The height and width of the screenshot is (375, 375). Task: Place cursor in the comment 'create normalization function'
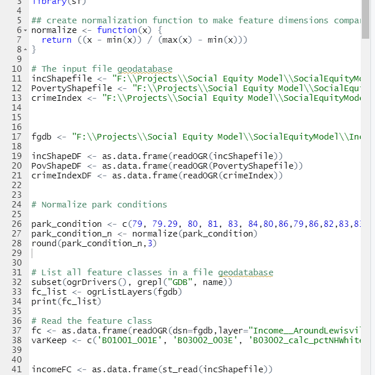119,21
